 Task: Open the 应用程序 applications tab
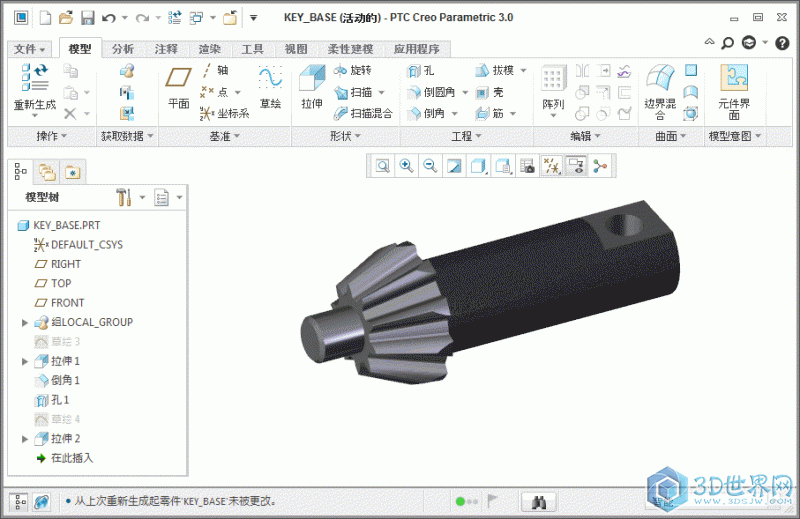pos(417,49)
